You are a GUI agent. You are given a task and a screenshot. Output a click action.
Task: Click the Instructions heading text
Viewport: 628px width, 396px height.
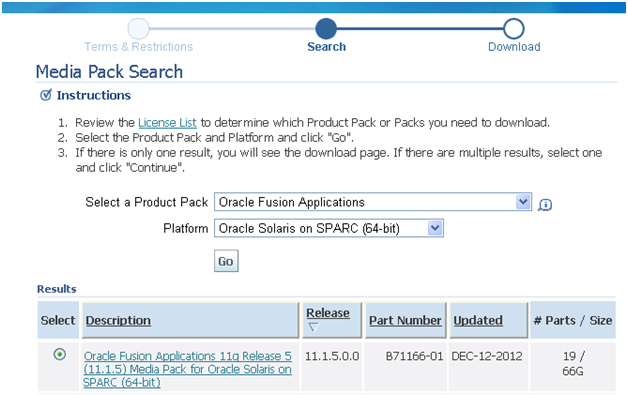(x=94, y=95)
